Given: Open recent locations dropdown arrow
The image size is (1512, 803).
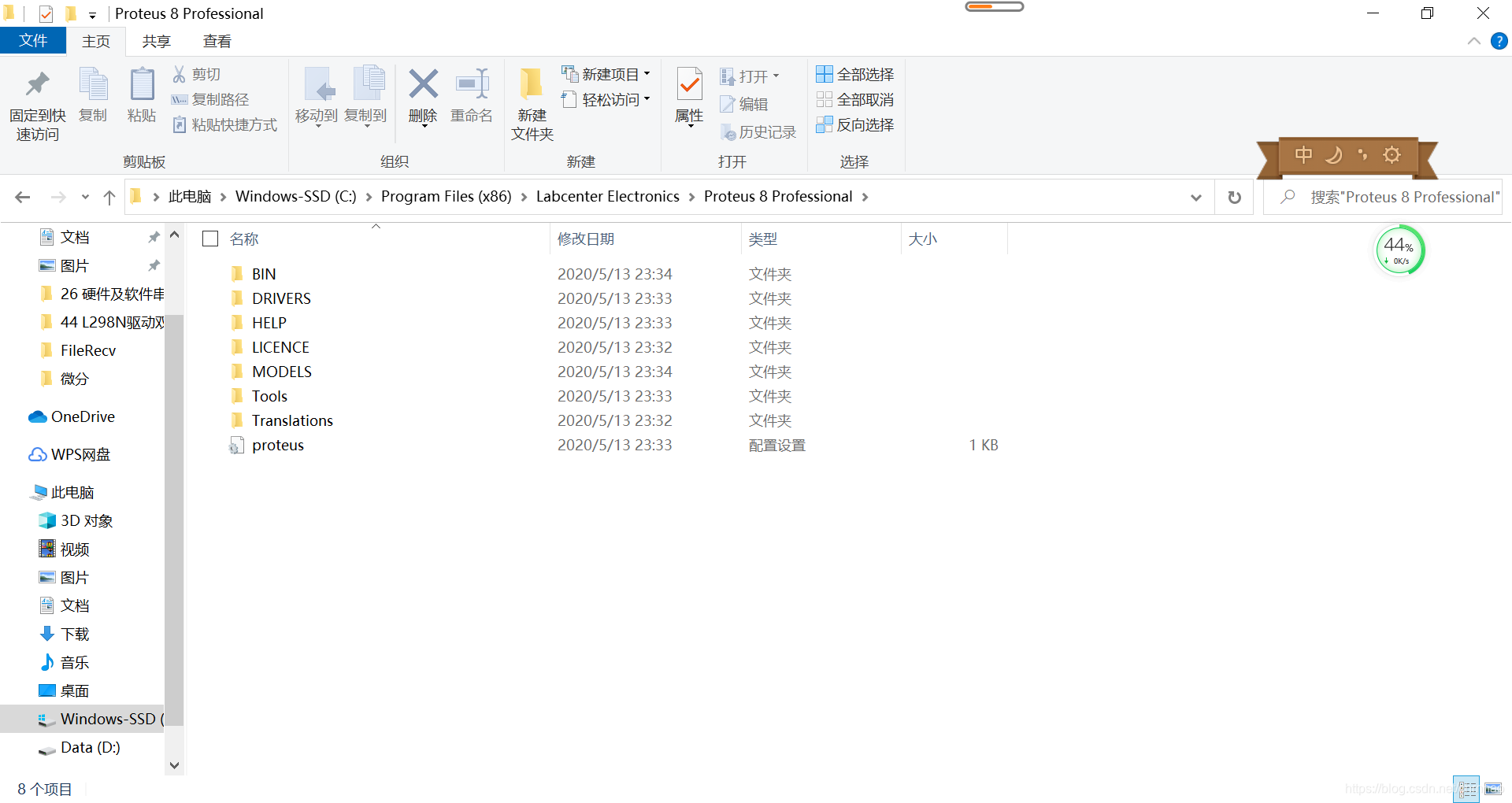Looking at the screenshot, I should coord(85,197).
